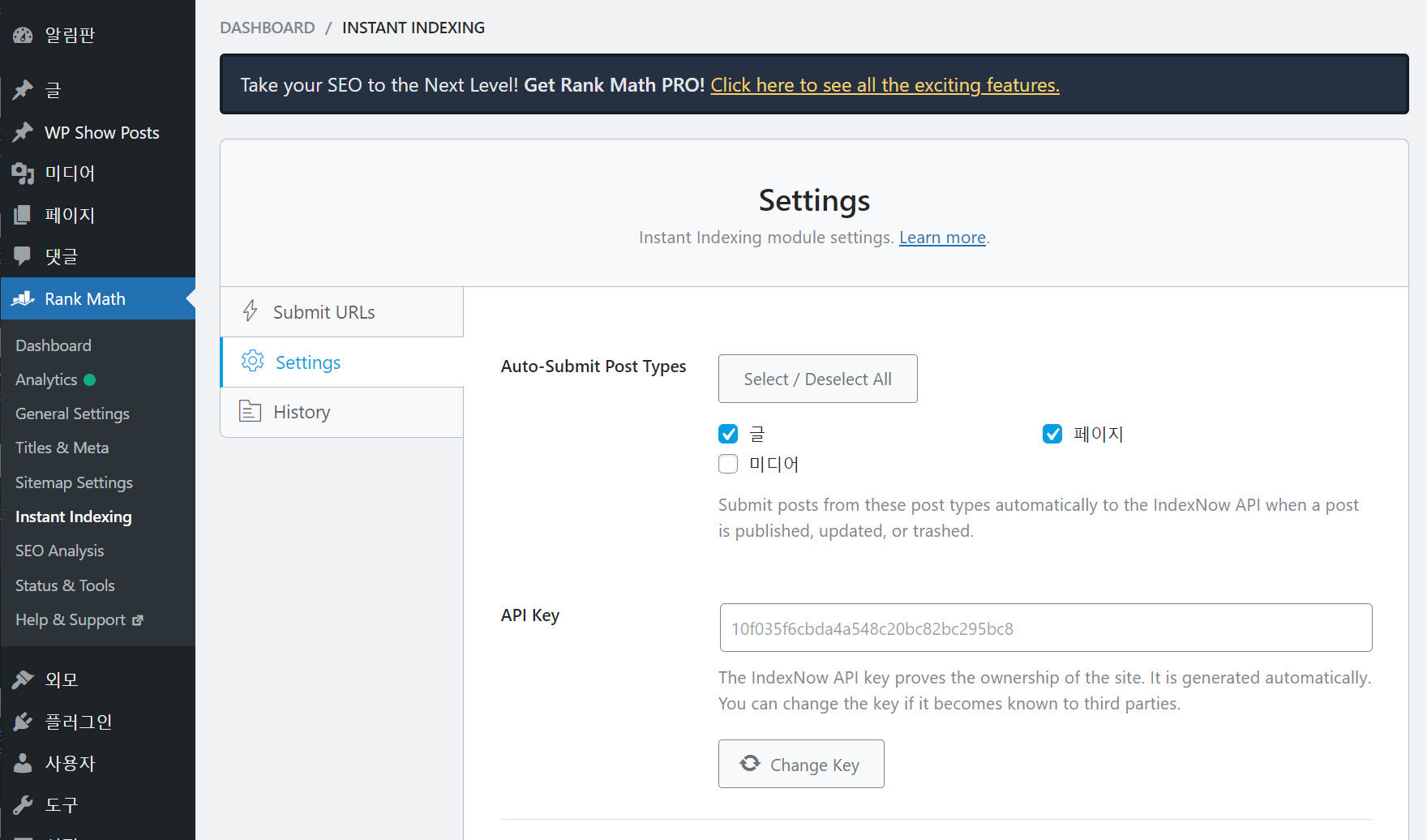This screenshot has width=1427, height=840.
Task: Open the 미디어 media icon
Action: coord(23,174)
